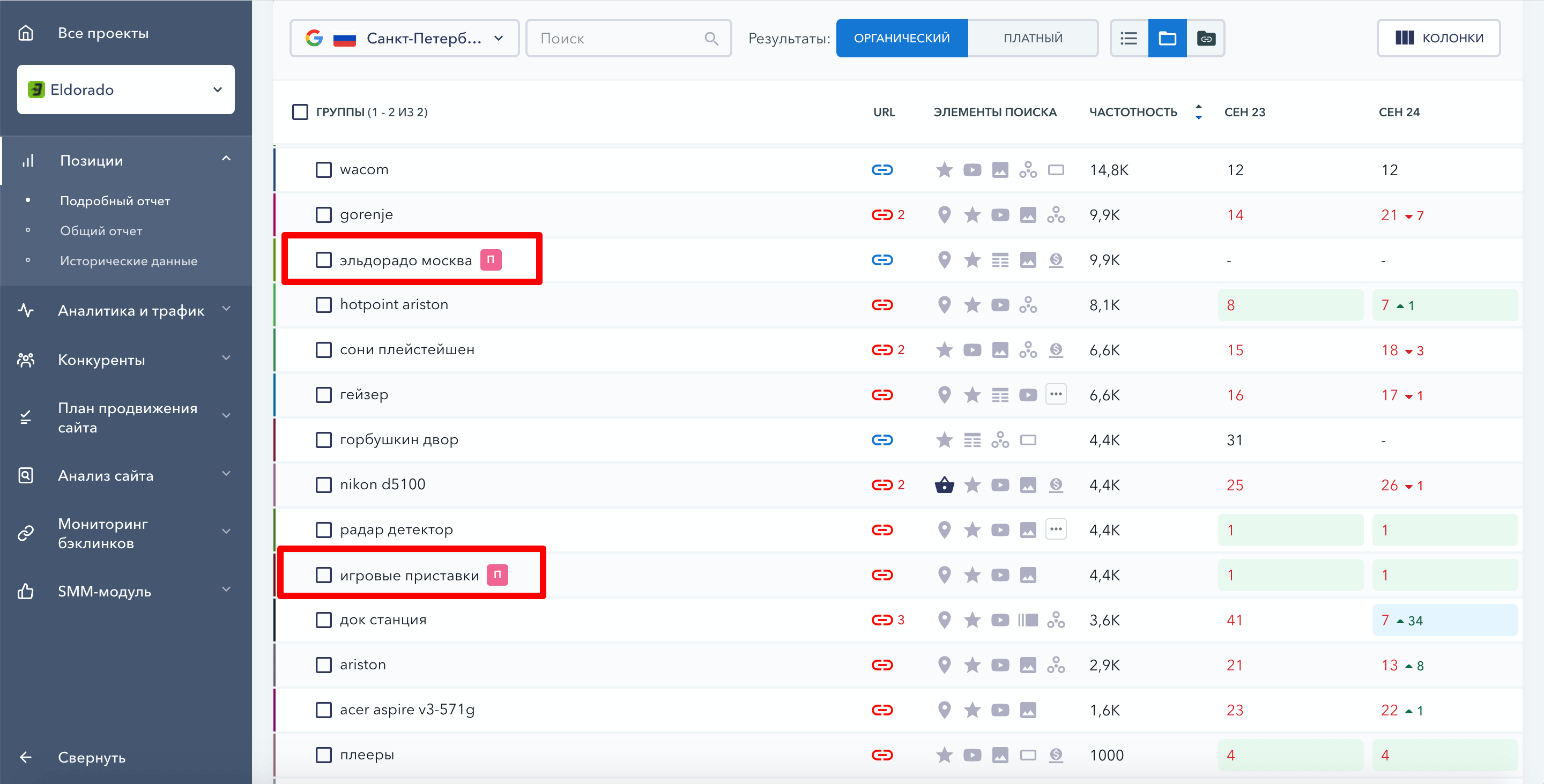Click the СЕН 23 column header
Image resolution: width=1544 pixels, height=784 pixels.
(1244, 112)
